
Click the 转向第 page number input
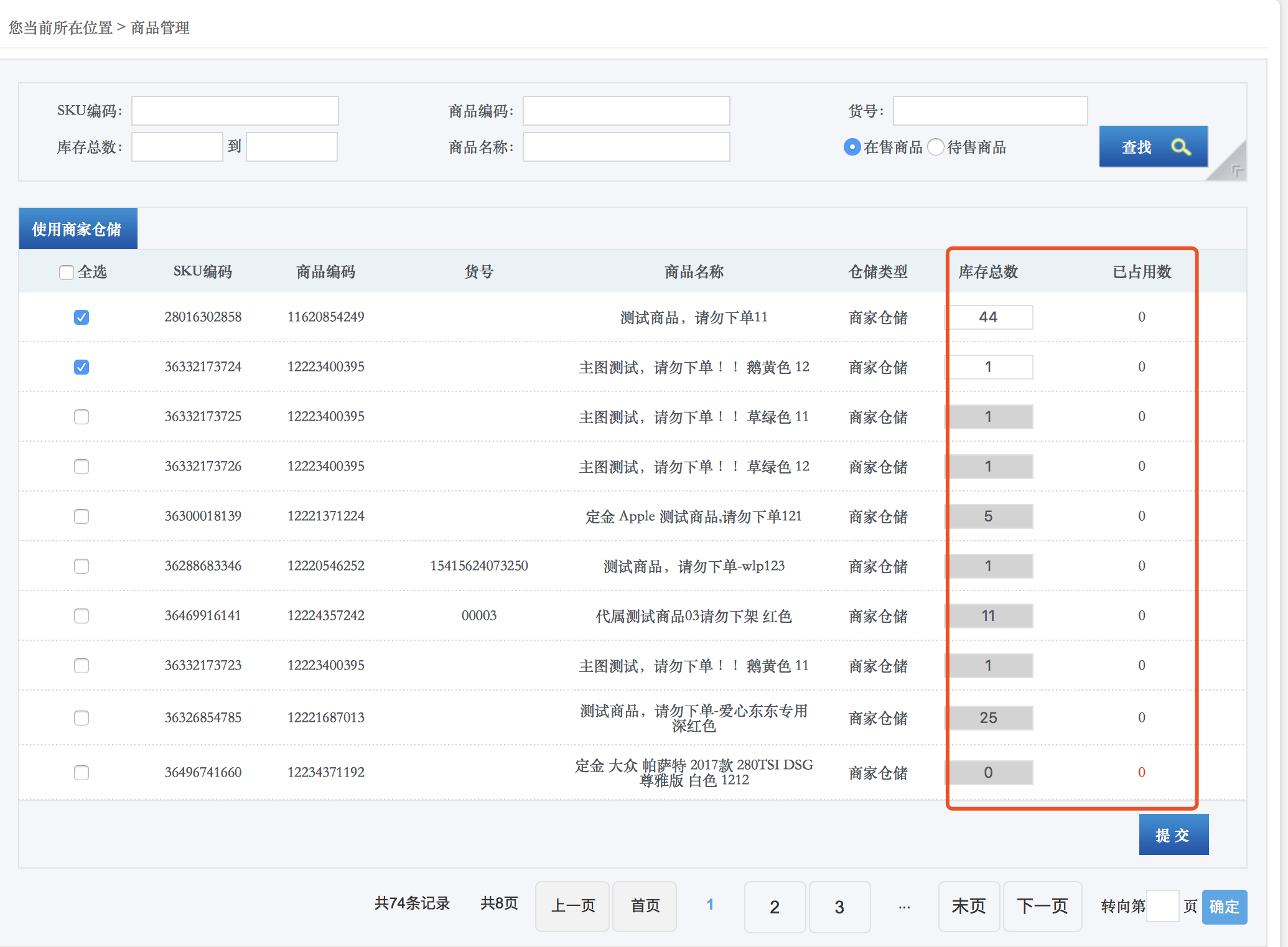[x=1162, y=907]
